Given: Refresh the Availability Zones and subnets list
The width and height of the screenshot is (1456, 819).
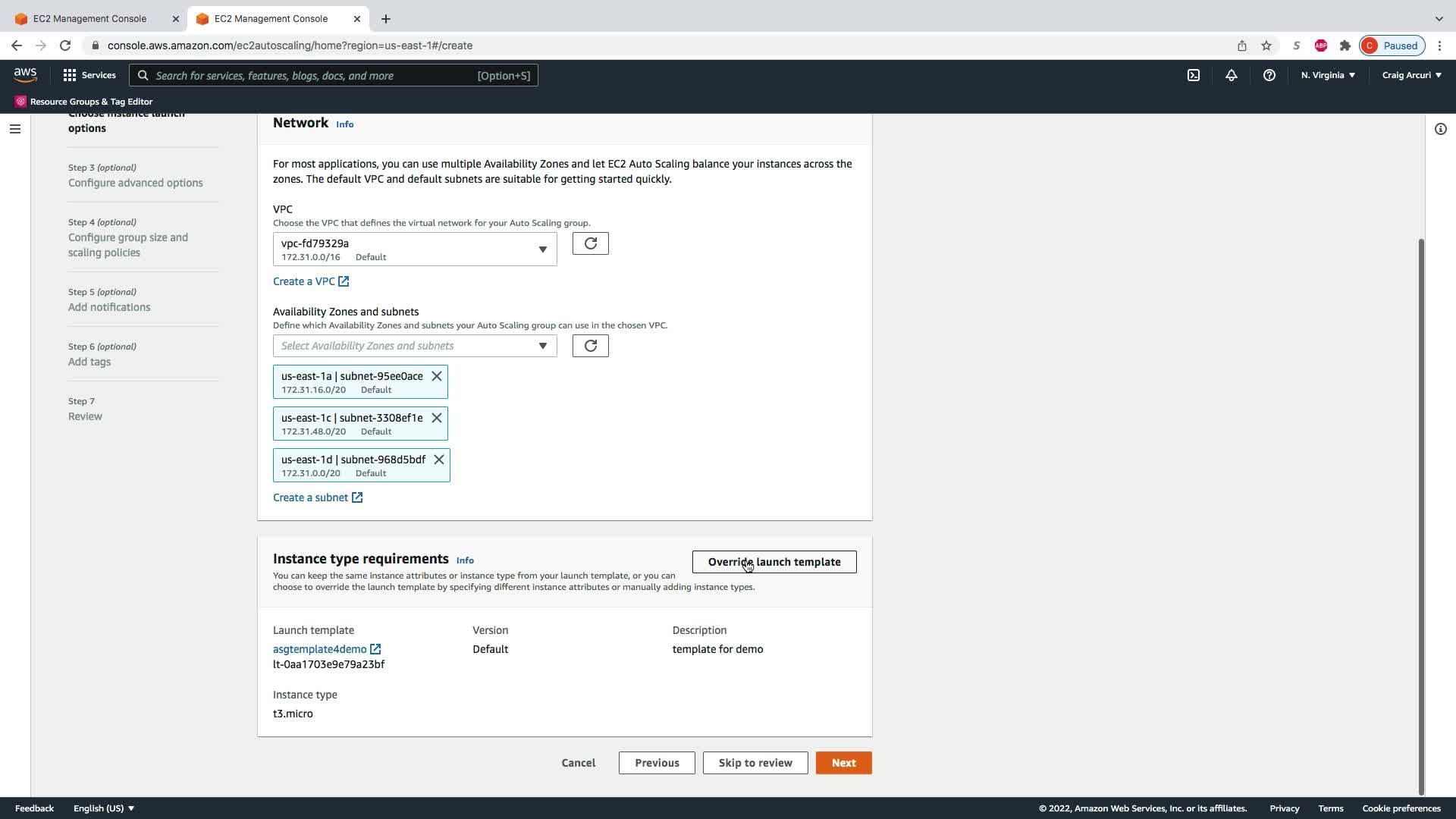Looking at the screenshot, I should point(590,346).
